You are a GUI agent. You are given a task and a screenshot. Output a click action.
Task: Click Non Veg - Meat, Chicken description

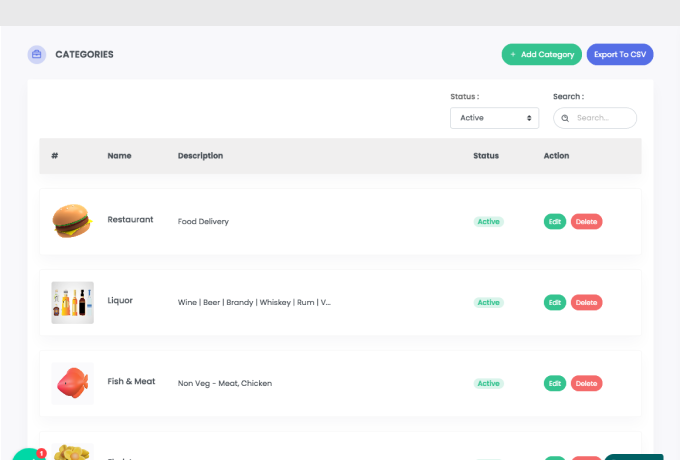(225, 383)
